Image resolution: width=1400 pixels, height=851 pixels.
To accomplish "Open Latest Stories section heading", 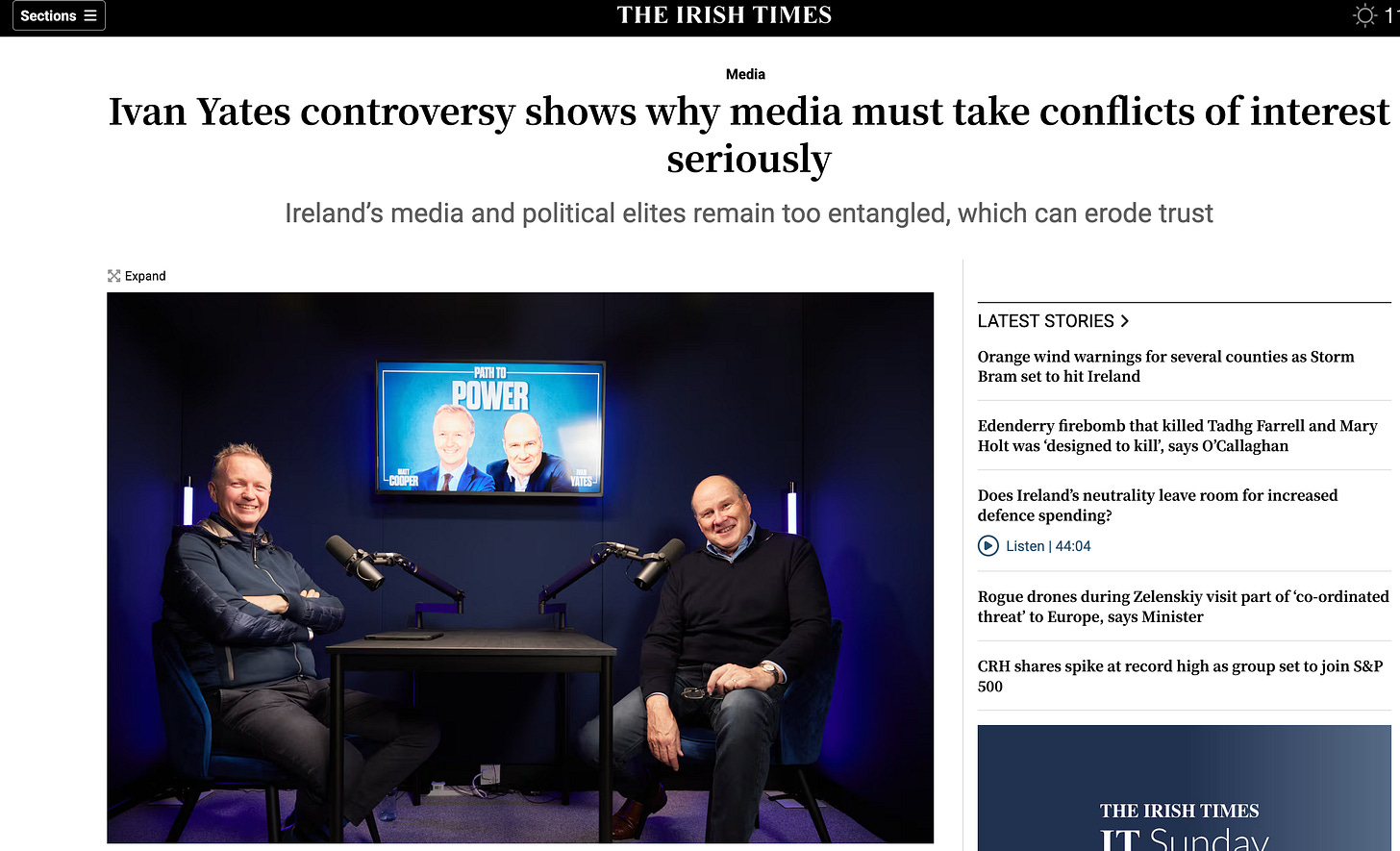I will [1046, 321].
